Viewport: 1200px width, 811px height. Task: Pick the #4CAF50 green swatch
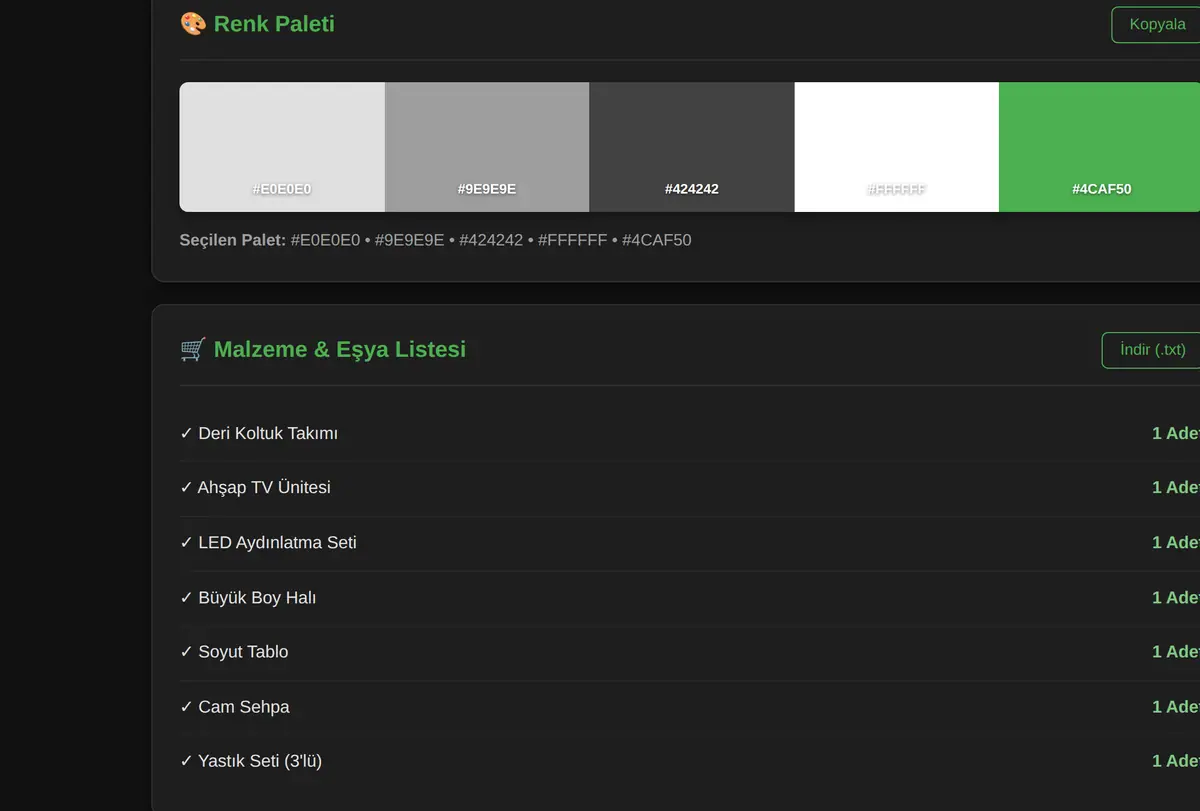1100,147
